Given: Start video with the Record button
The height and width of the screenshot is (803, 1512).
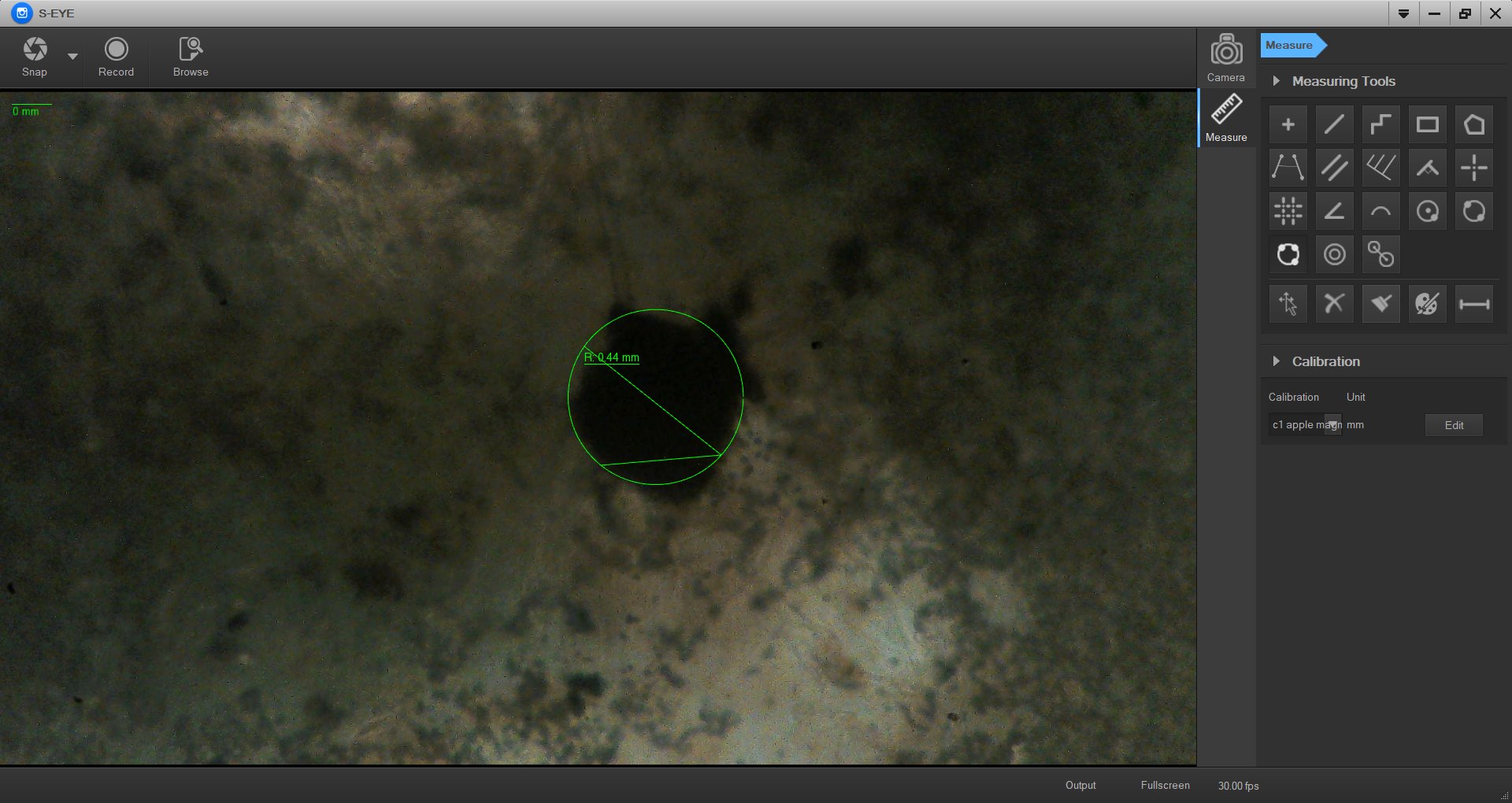Looking at the screenshot, I should click(x=116, y=57).
